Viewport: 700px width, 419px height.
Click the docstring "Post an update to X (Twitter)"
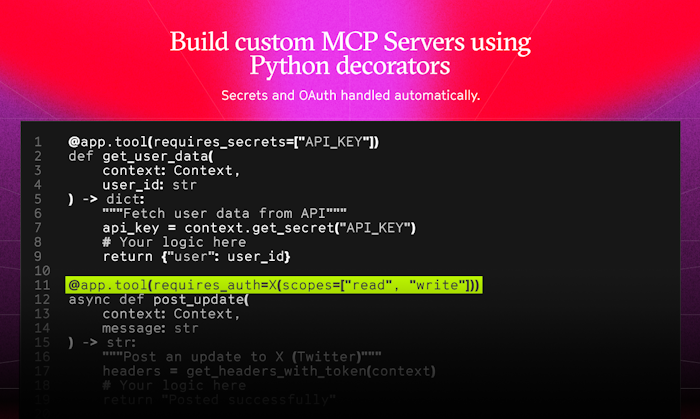(242, 357)
